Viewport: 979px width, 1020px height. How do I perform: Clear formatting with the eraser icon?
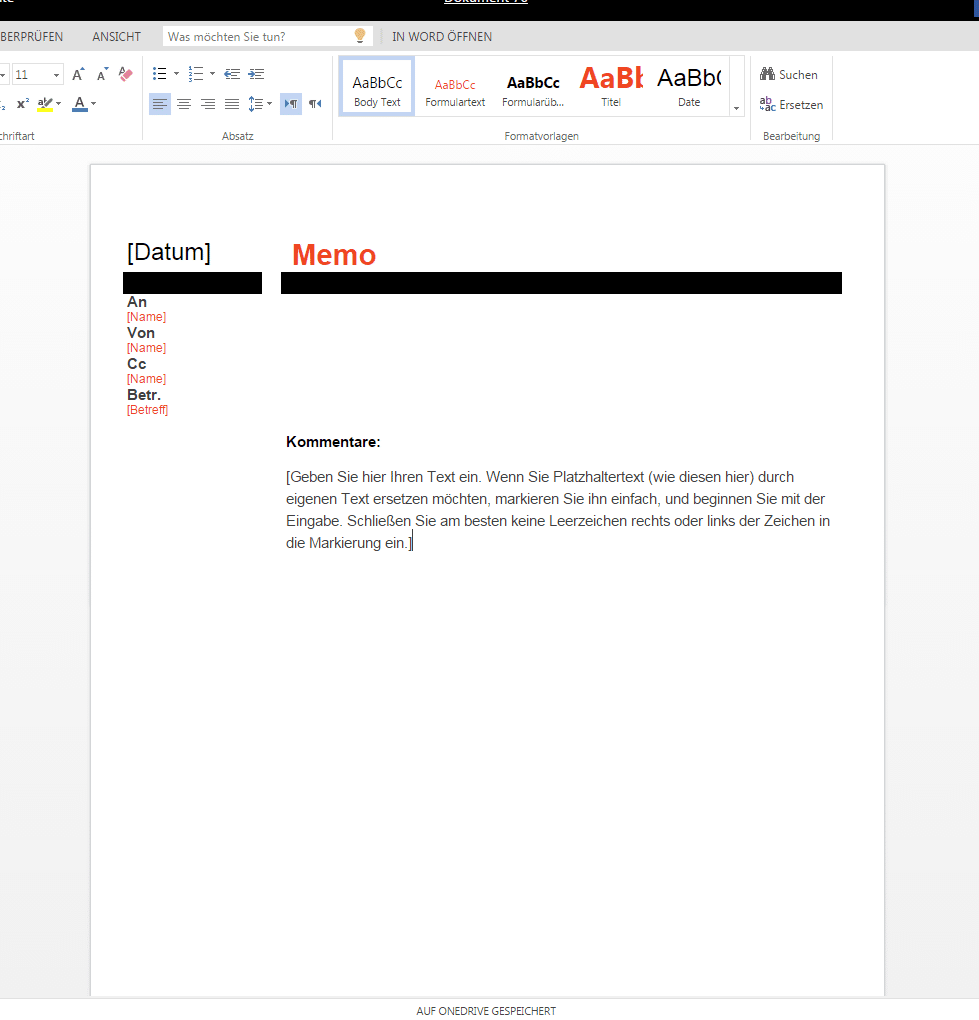(x=126, y=75)
